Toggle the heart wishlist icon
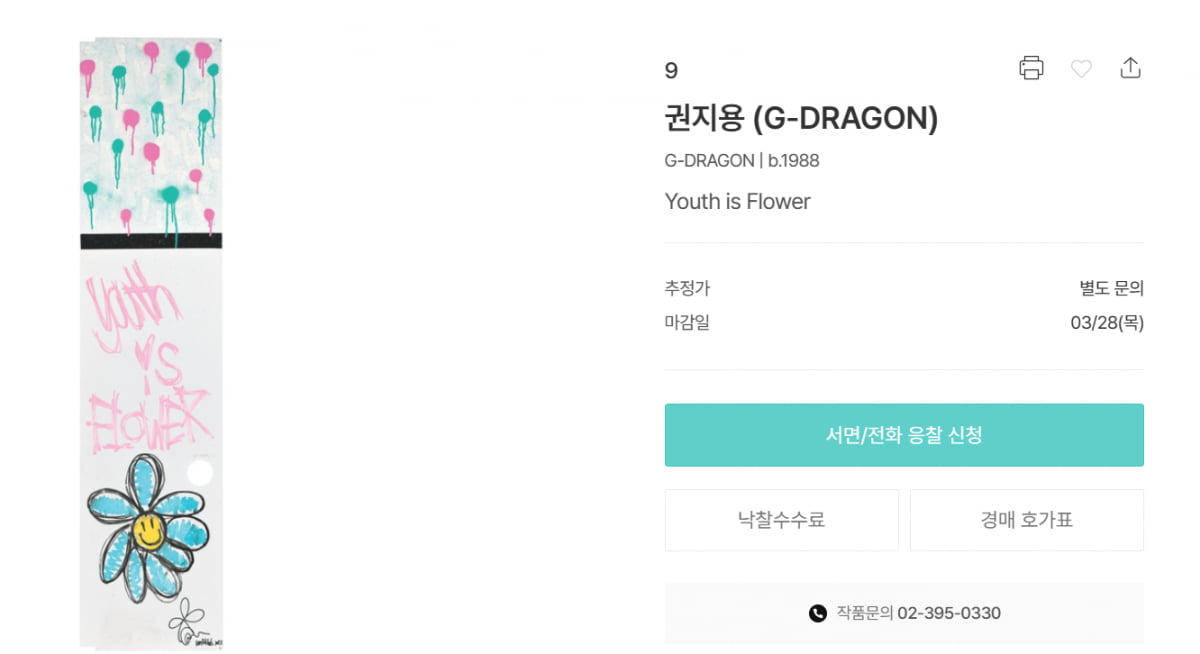 click(x=1081, y=68)
